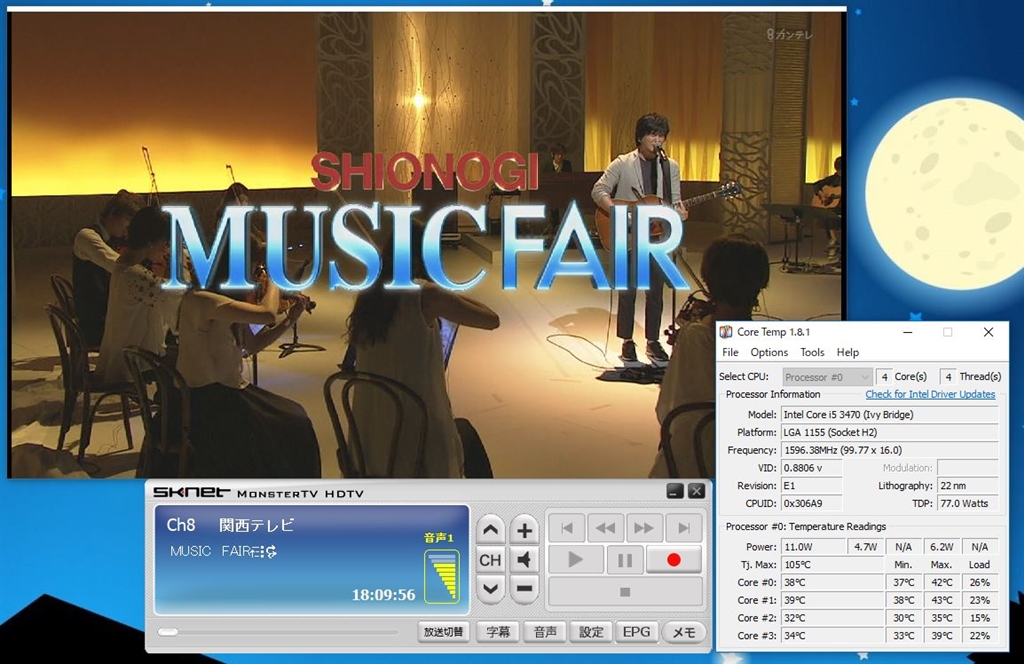This screenshot has width=1024, height=664.
Task: Open the EPG program guide
Action: click(637, 632)
